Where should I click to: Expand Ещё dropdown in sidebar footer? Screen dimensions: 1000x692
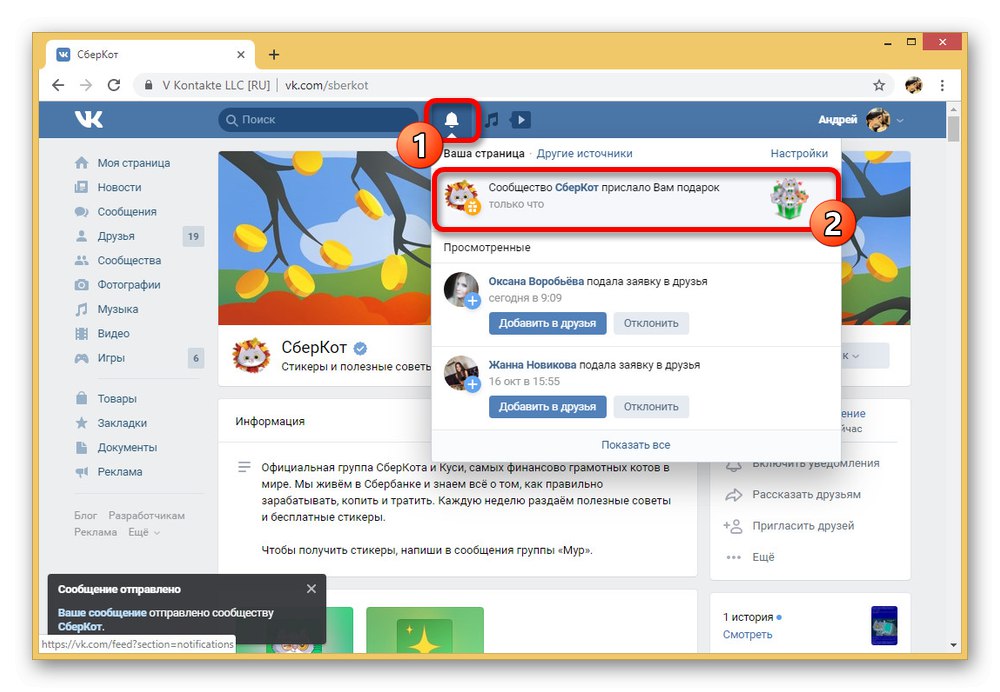click(x=143, y=532)
